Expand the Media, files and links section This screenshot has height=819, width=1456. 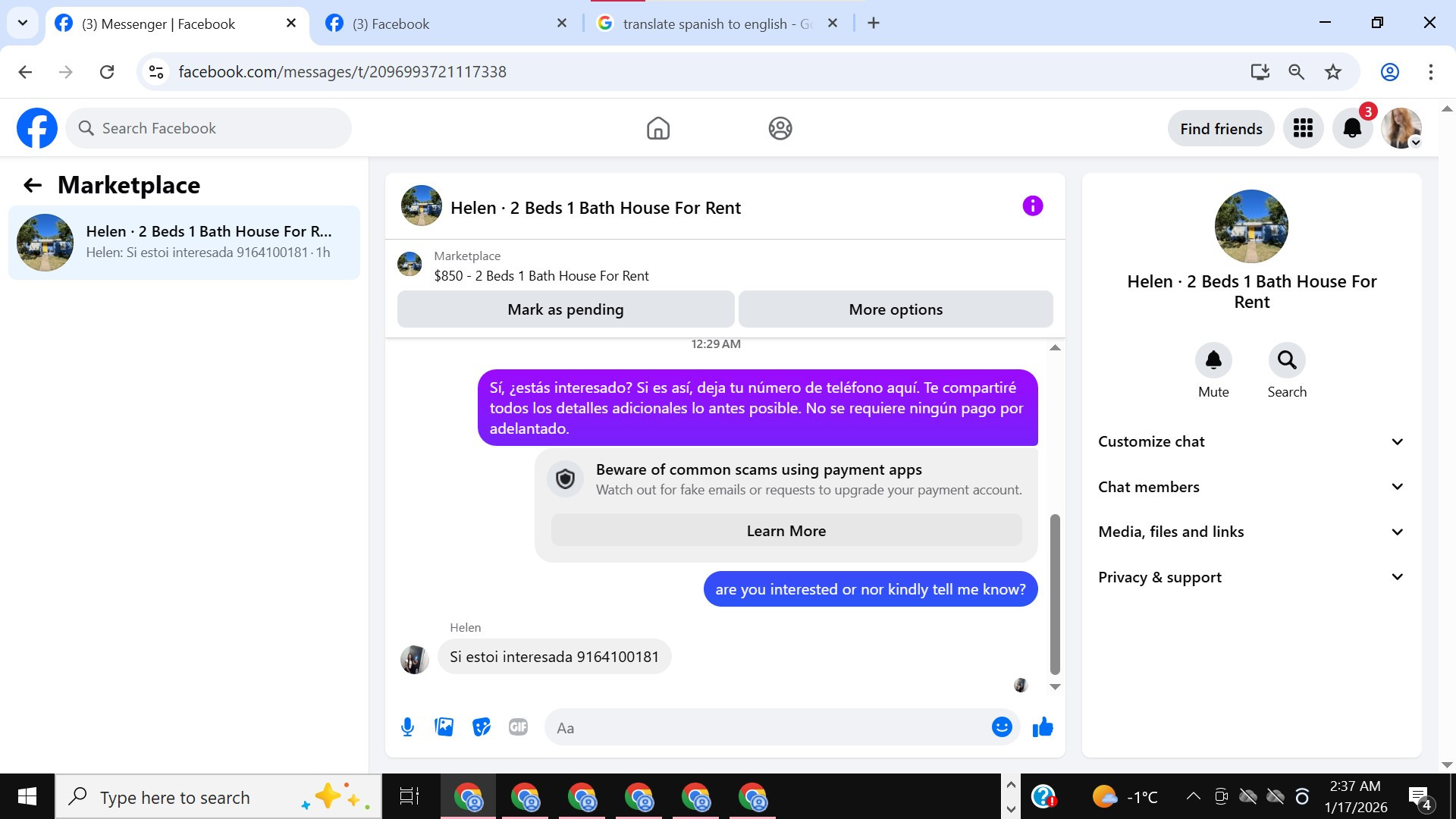1251,532
